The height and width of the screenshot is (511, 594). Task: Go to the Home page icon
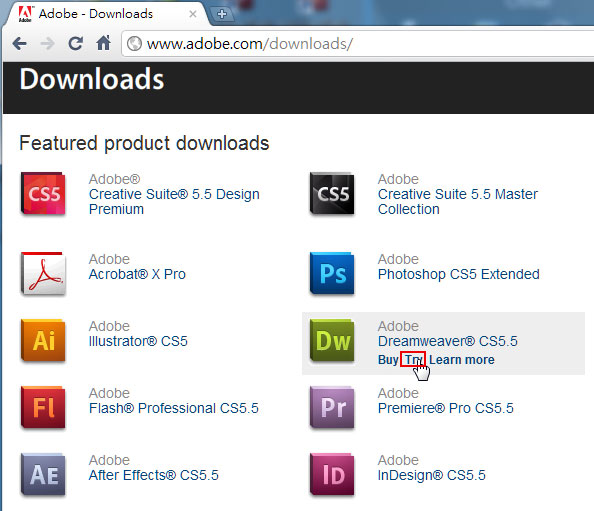pyautogui.click(x=103, y=43)
